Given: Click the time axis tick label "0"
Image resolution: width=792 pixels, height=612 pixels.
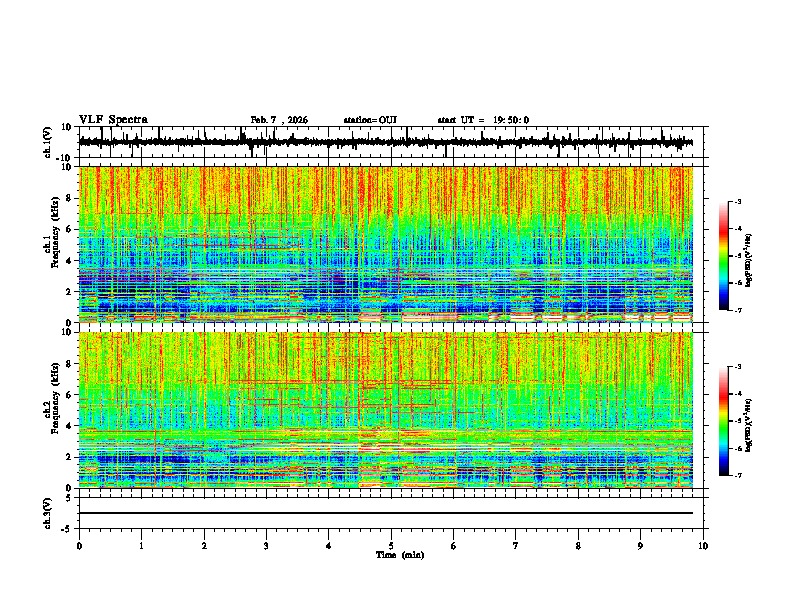Looking at the screenshot, I should coord(79,546).
